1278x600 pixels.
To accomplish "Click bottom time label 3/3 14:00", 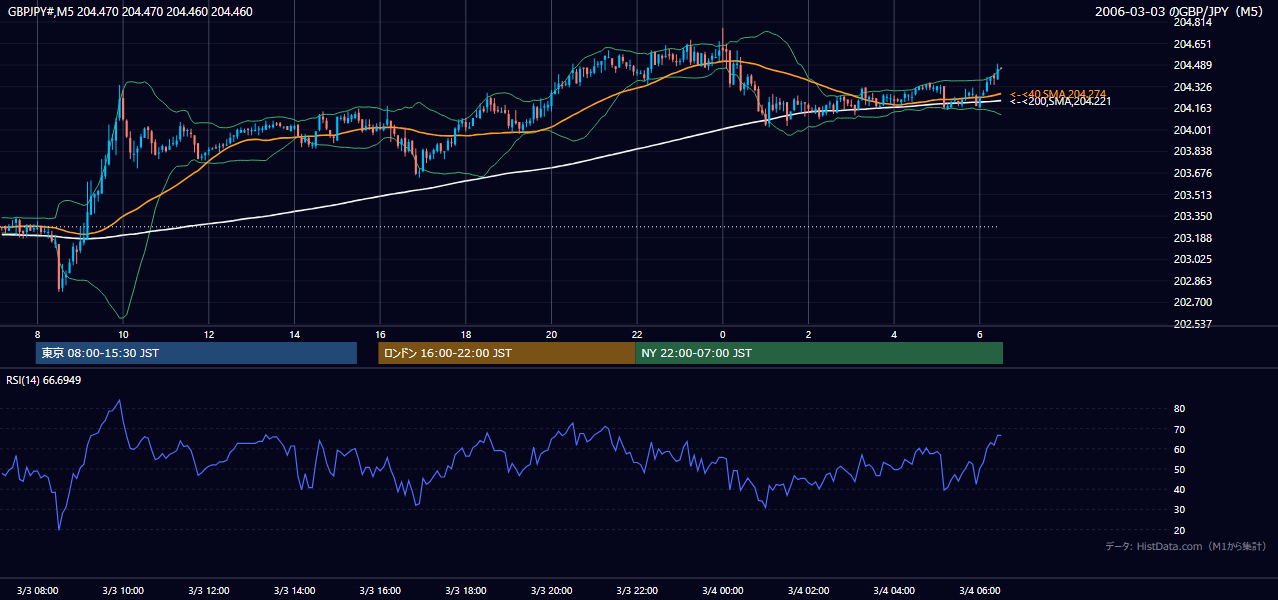I will [294, 590].
